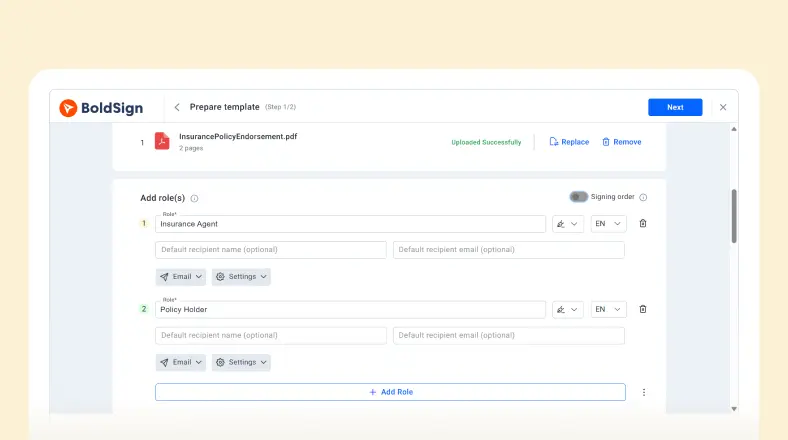The image size is (788, 440).
Task: Delete the Policy Holder role
Action: pos(643,309)
